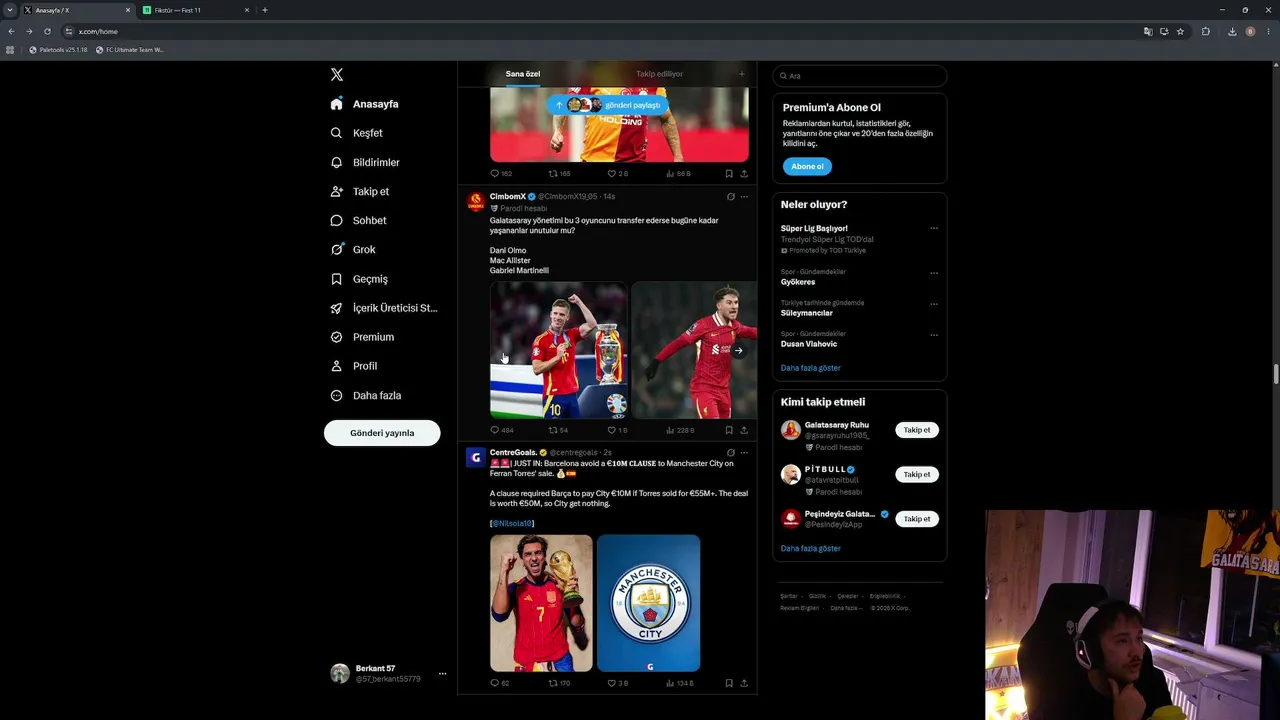Like the CimbomX post
Viewport: 1280px width, 720px height.
[618, 430]
